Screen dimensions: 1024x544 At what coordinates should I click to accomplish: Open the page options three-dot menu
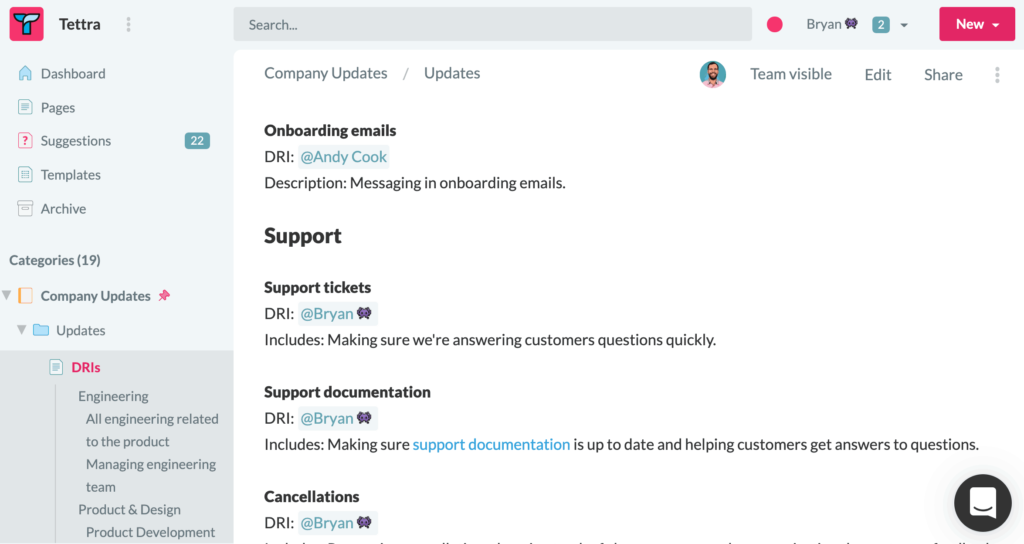[997, 74]
